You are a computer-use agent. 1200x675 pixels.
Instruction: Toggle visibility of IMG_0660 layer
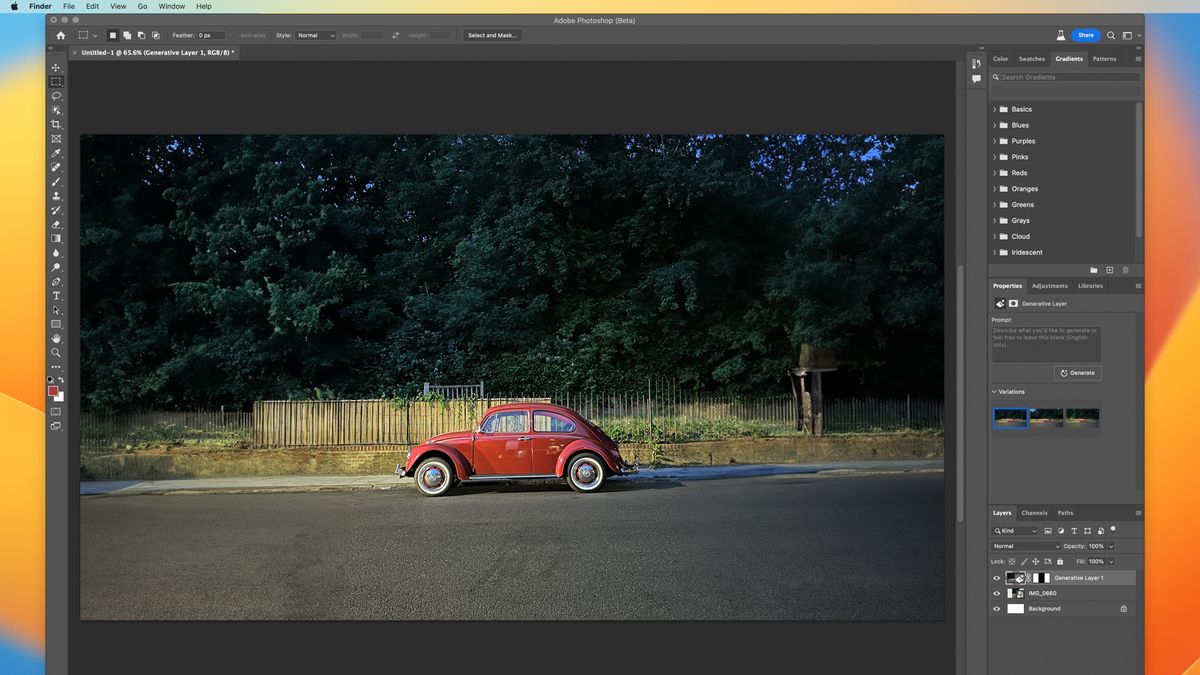tap(995, 593)
